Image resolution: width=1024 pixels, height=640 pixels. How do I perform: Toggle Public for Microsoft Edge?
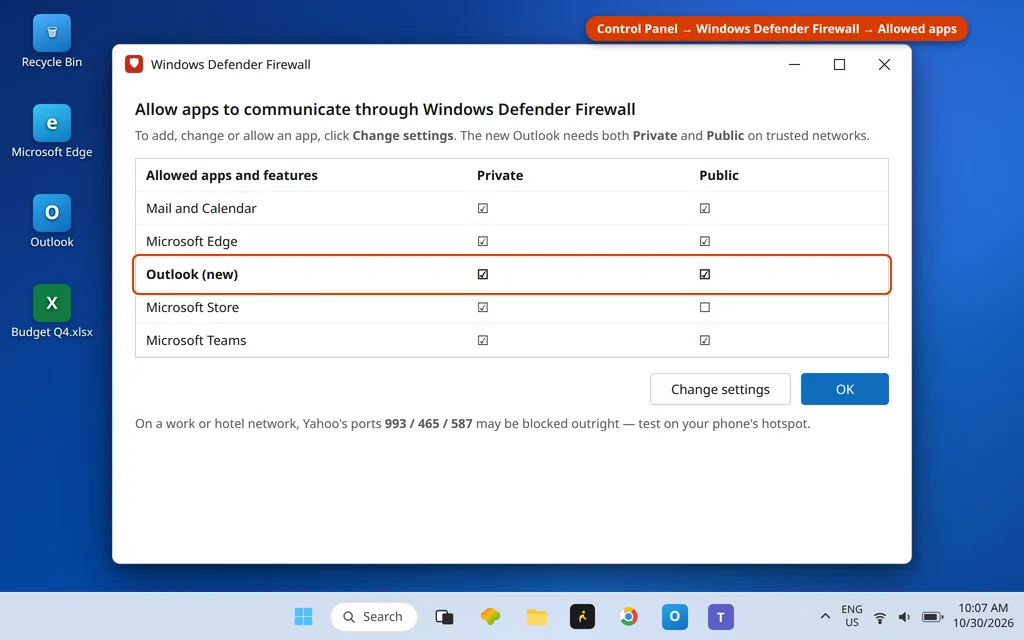(x=705, y=241)
